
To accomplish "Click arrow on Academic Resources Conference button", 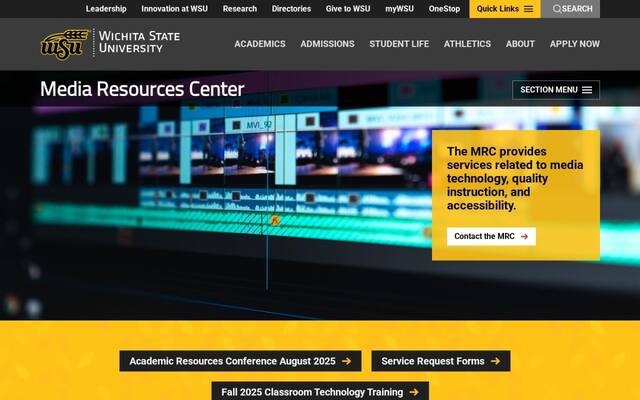I will pos(346,361).
